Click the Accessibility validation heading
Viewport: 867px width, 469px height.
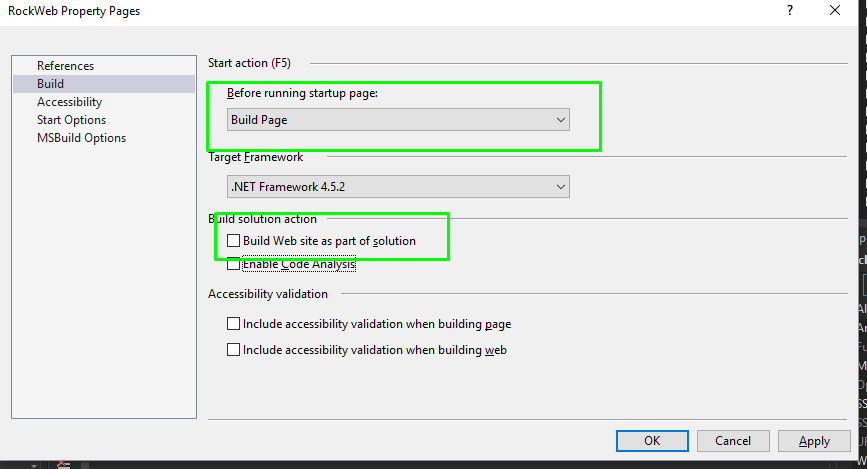coord(268,294)
